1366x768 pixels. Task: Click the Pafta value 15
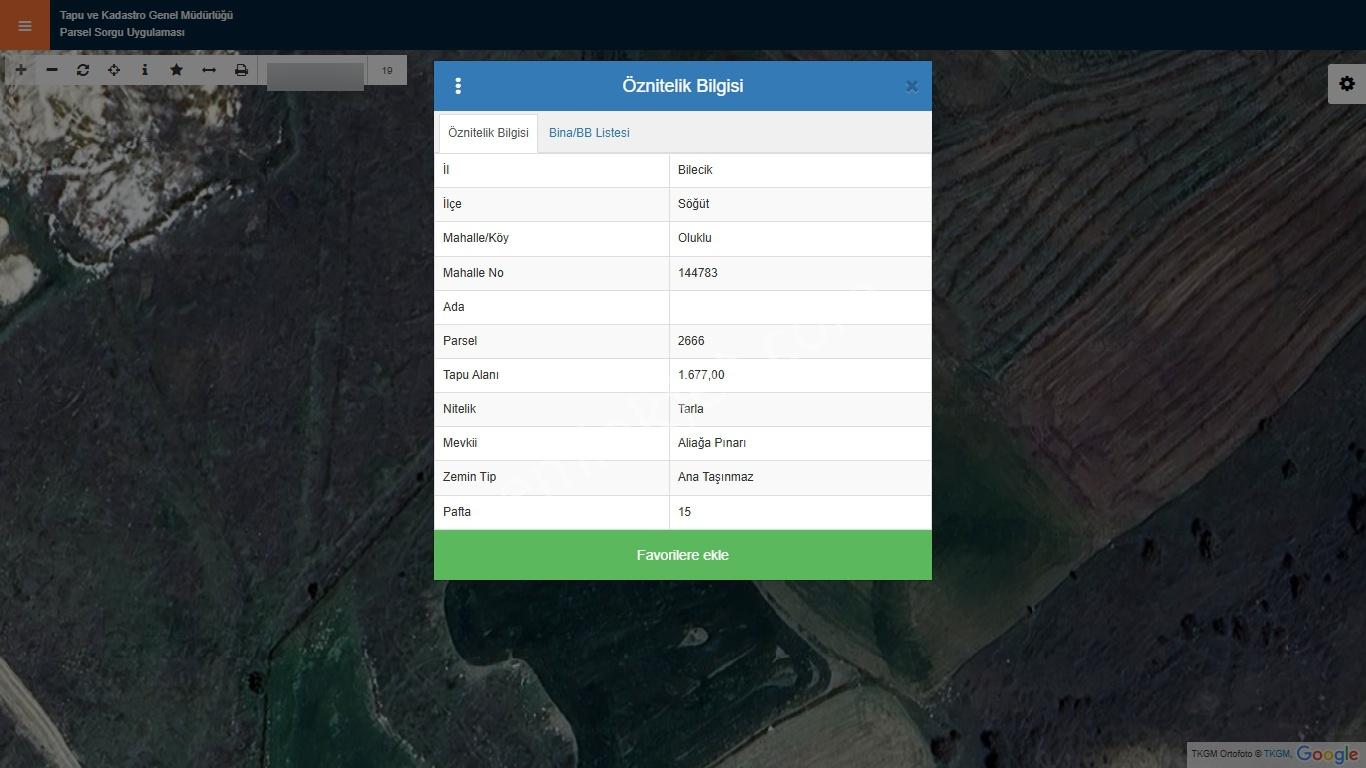click(685, 512)
